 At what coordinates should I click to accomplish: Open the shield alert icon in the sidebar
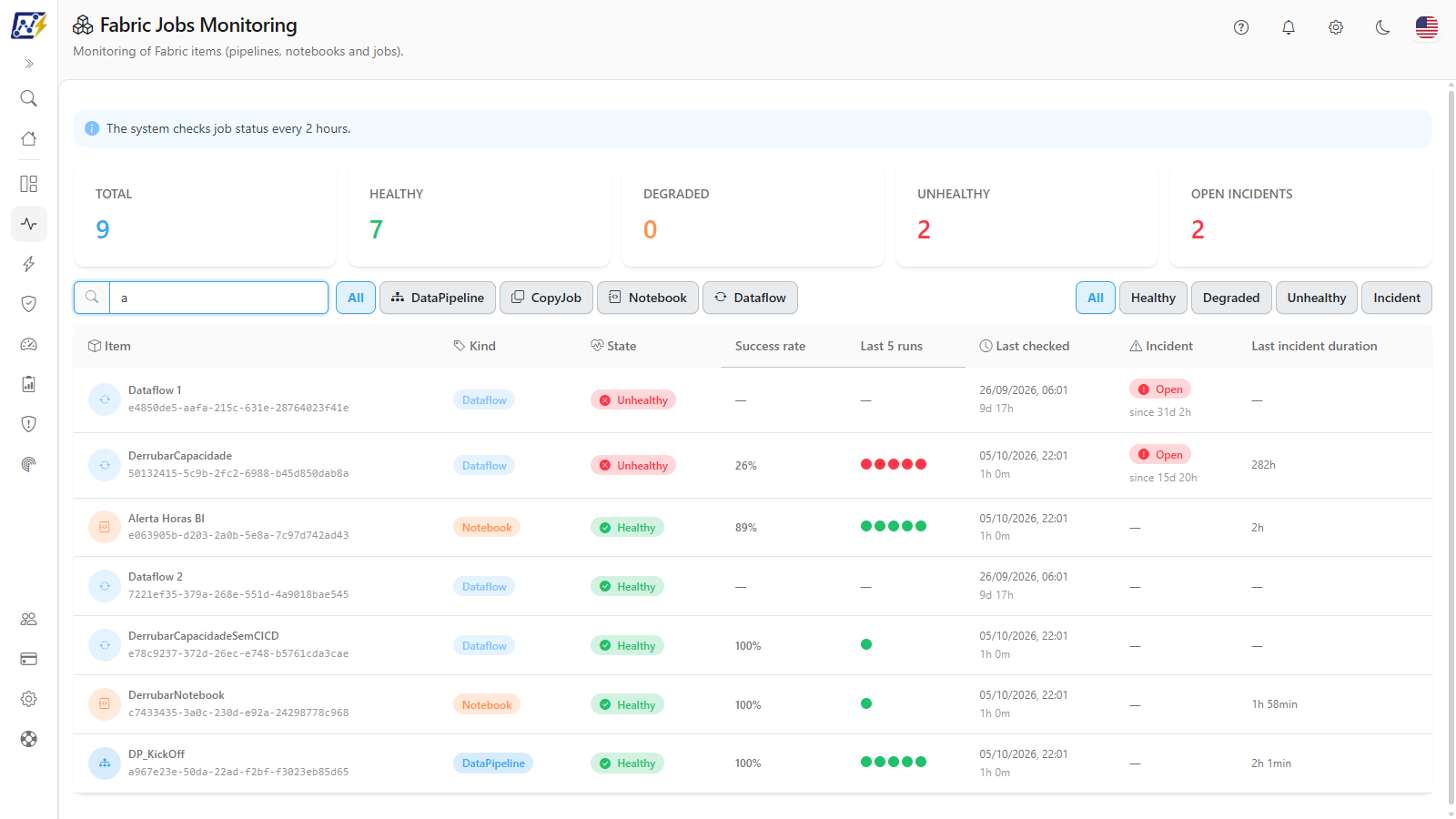click(x=29, y=424)
